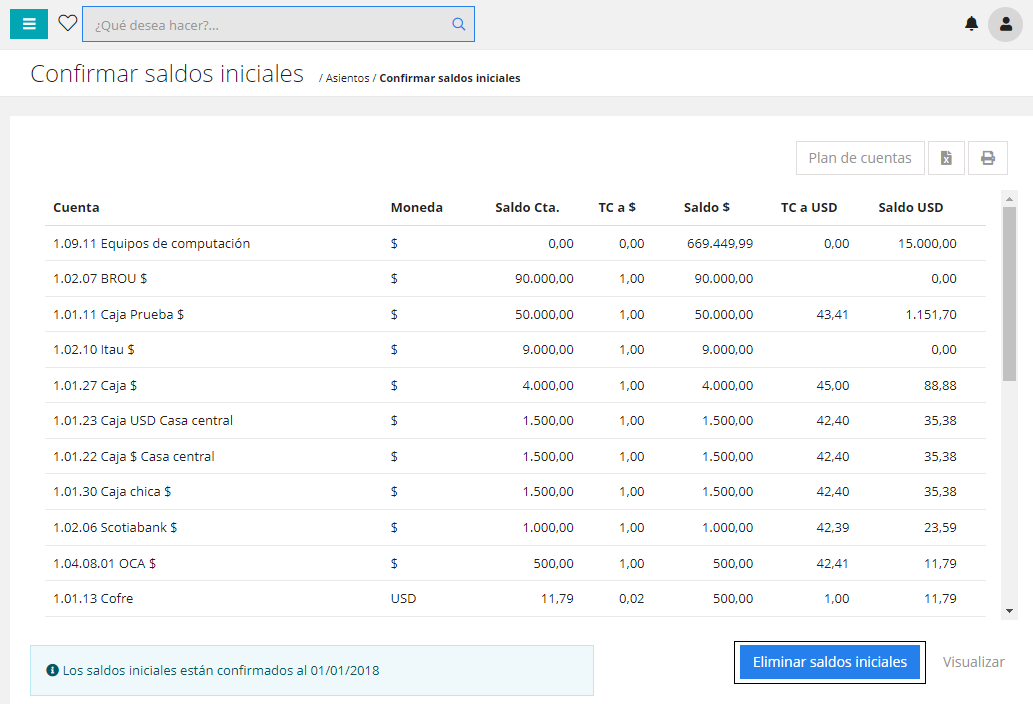Screen dimensions: 1033x704
Task: Open Plan de cuentas
Action: 859,158
